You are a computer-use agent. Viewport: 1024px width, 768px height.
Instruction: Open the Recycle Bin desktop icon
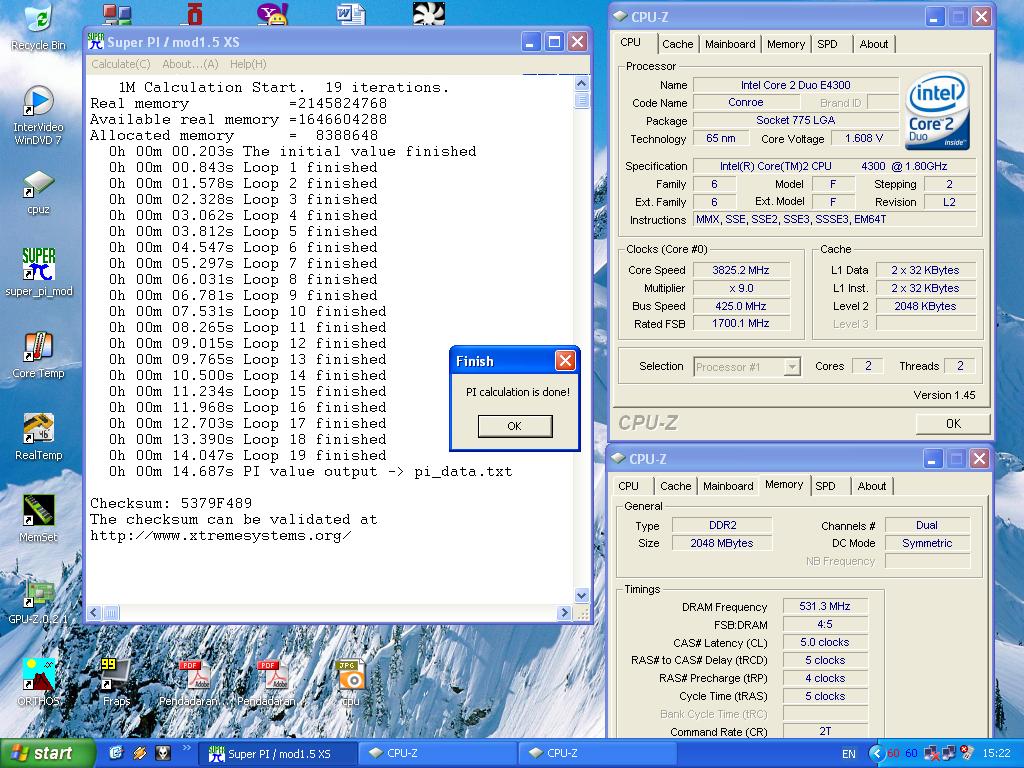(39, 26)
